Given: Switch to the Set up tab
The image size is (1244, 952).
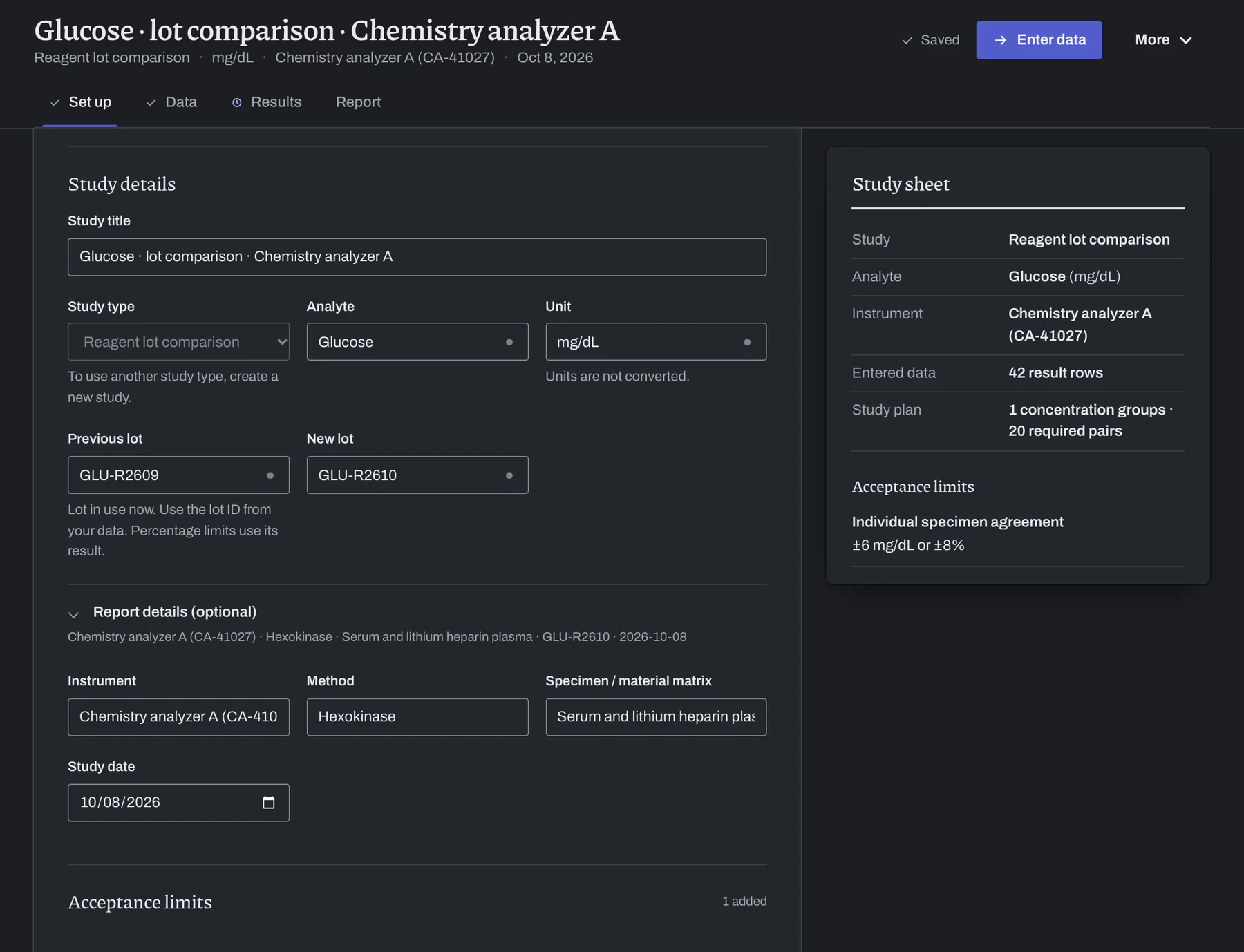Looking at the screenshot, I should tap(80, 102).
